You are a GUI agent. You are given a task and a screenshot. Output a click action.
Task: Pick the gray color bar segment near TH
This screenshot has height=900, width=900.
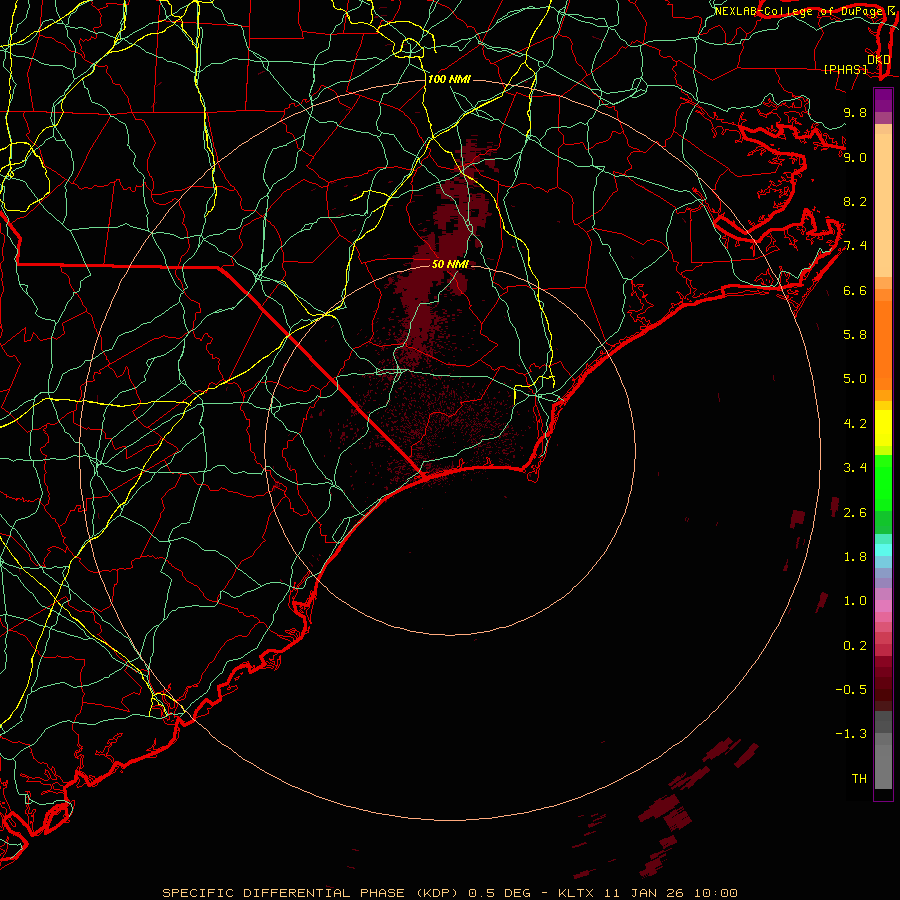coord(883,766)
